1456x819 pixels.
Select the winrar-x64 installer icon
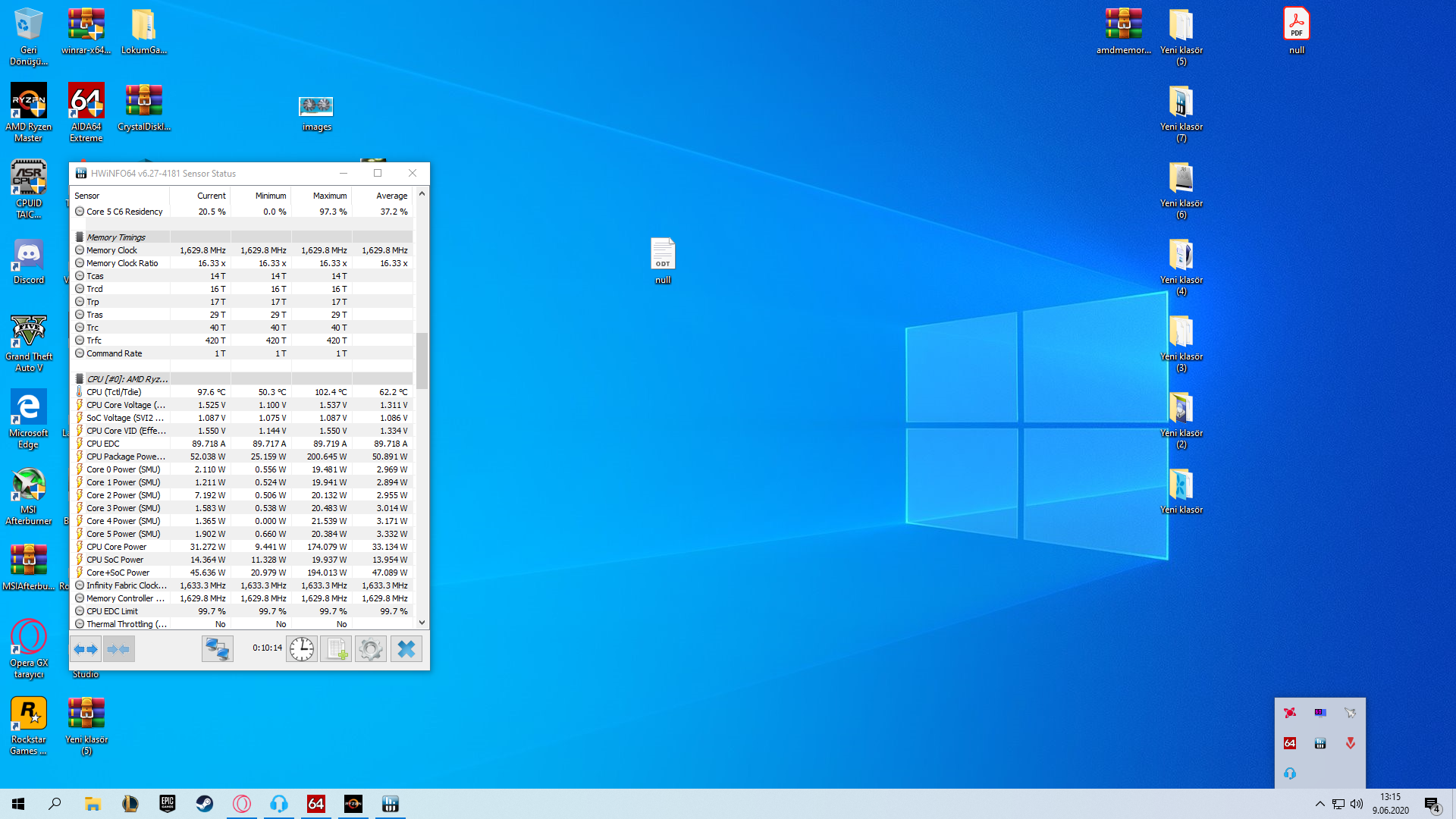click(x=86, y=30)
